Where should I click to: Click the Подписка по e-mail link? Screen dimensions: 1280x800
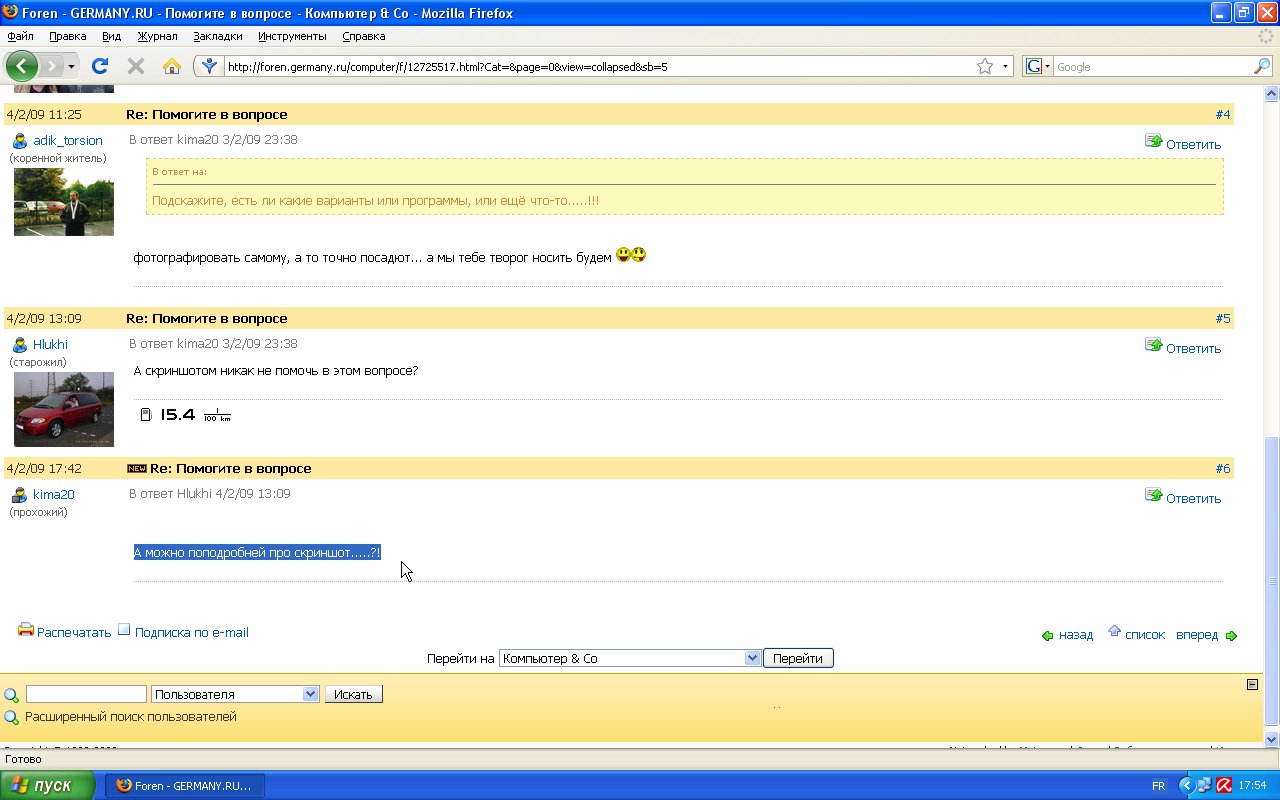pyautogui.click(x=192, y=632)
